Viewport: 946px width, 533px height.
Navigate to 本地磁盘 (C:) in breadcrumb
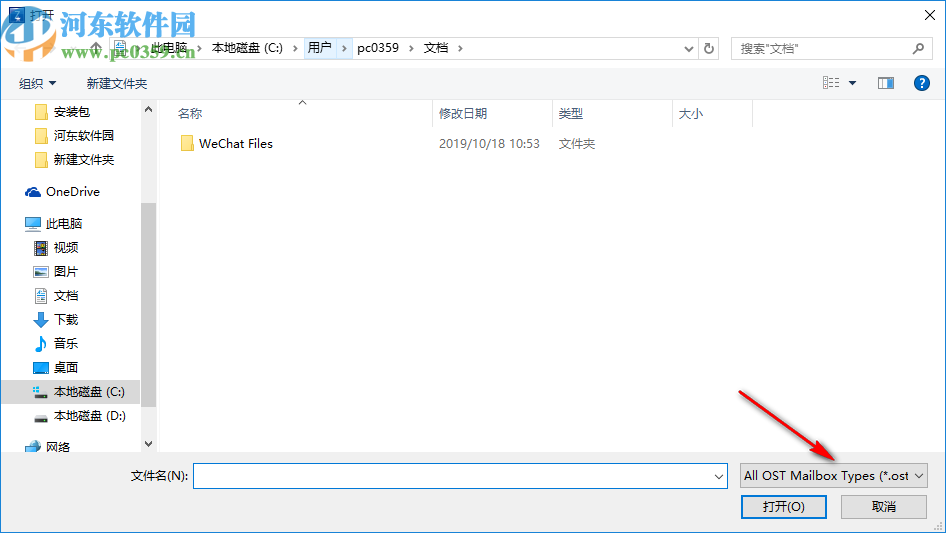pos(247,48)
